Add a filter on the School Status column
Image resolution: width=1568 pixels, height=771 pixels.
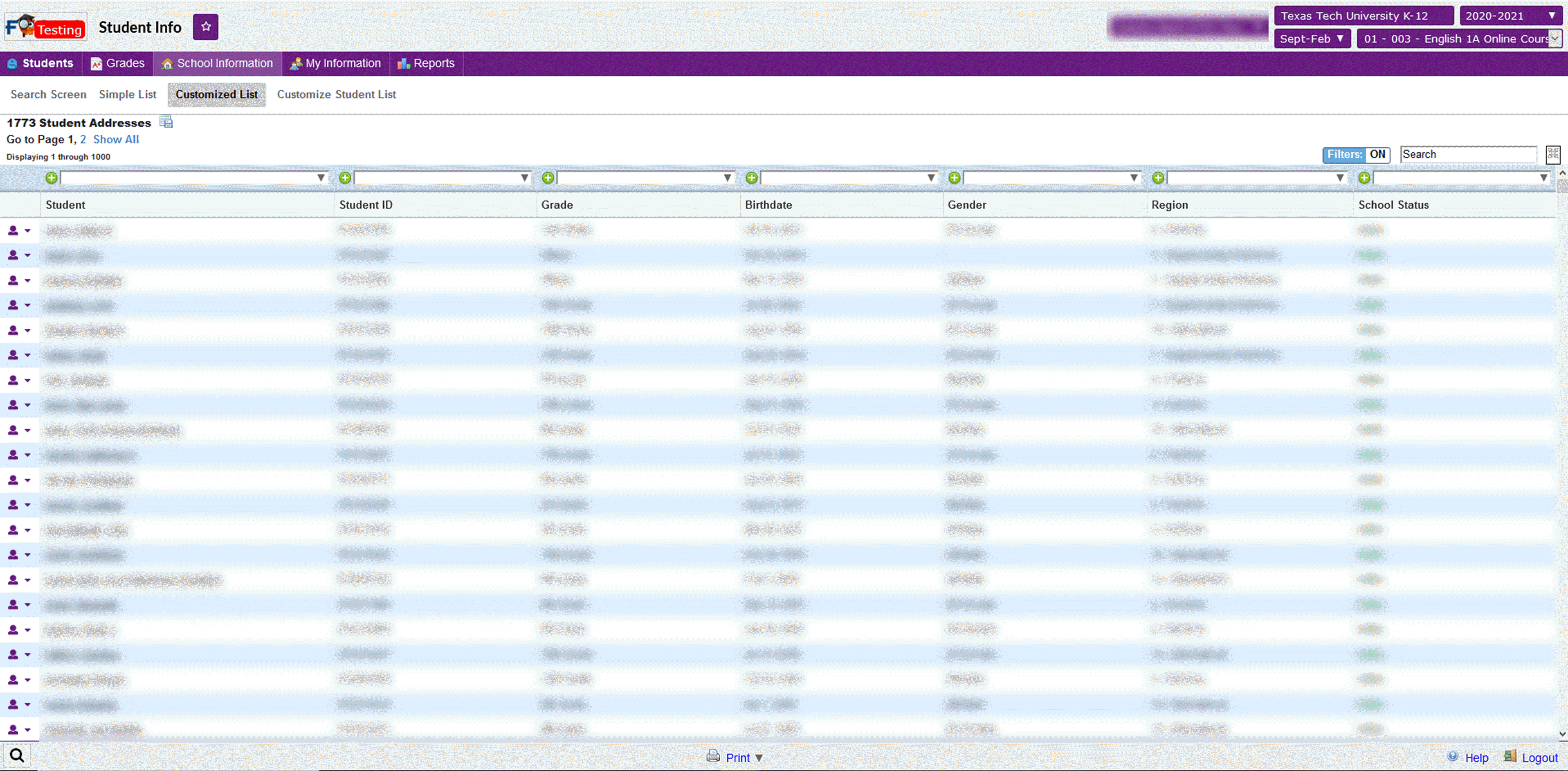pyautogui.click(x=1365, y=177)
